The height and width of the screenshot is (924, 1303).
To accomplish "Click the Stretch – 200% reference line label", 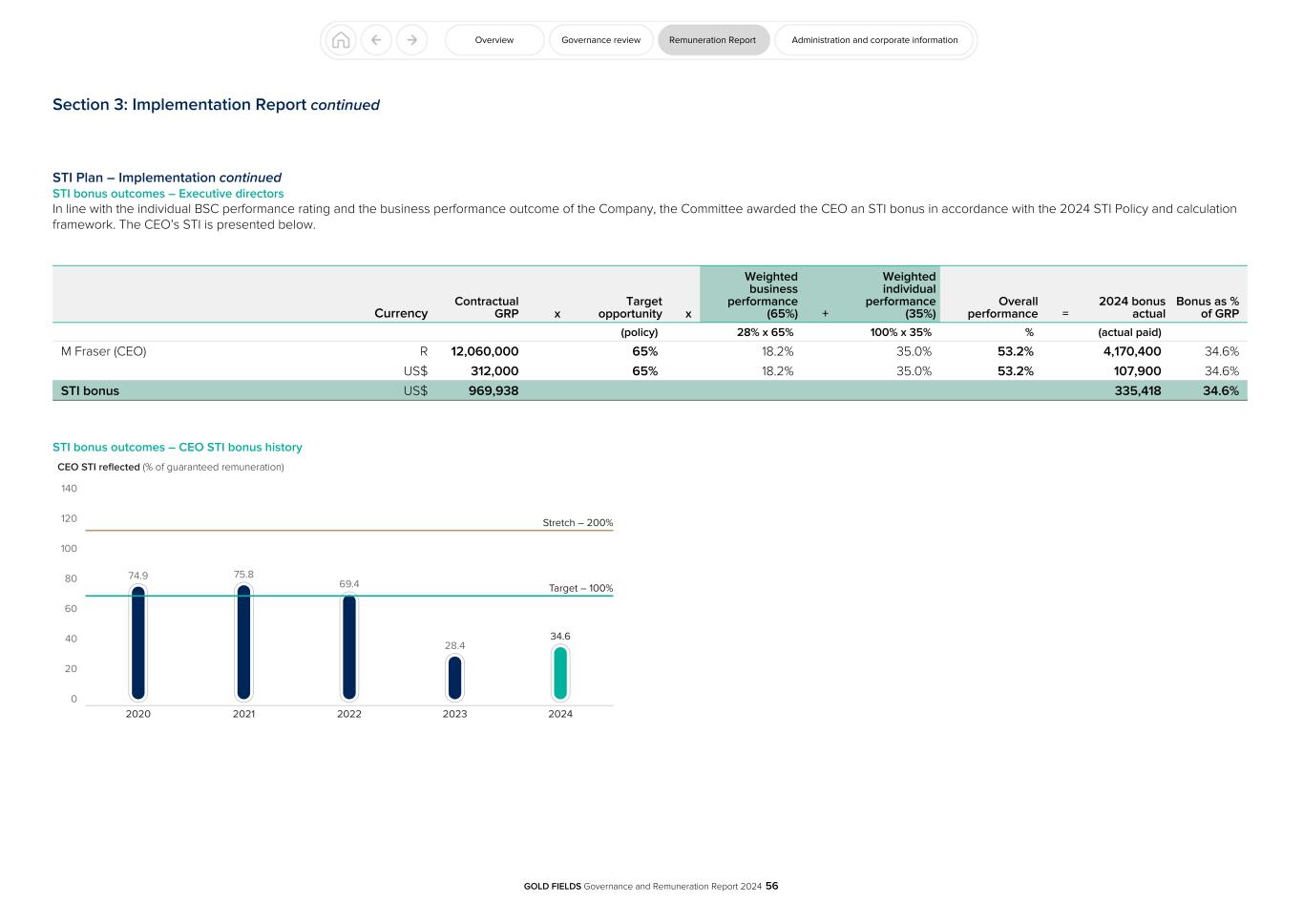I will click(x=577, y=522).
